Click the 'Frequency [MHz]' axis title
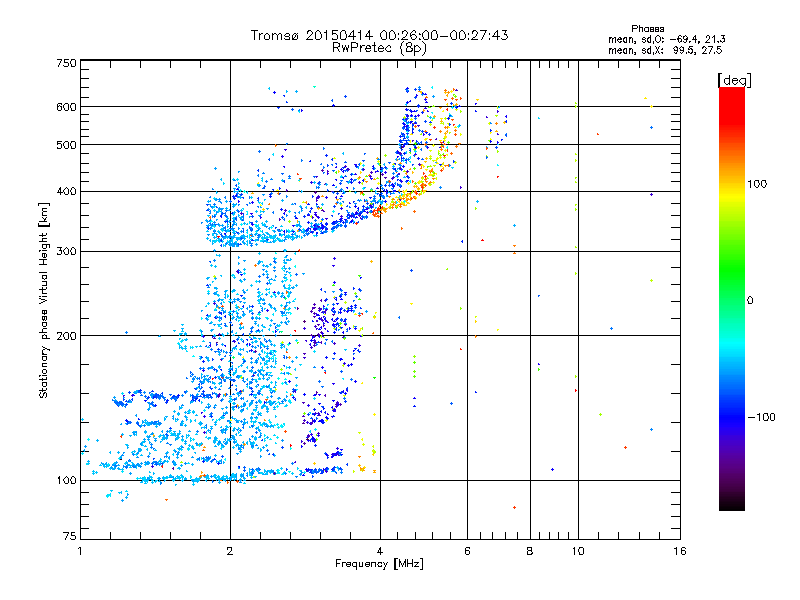800x600 pixels. 379,564
